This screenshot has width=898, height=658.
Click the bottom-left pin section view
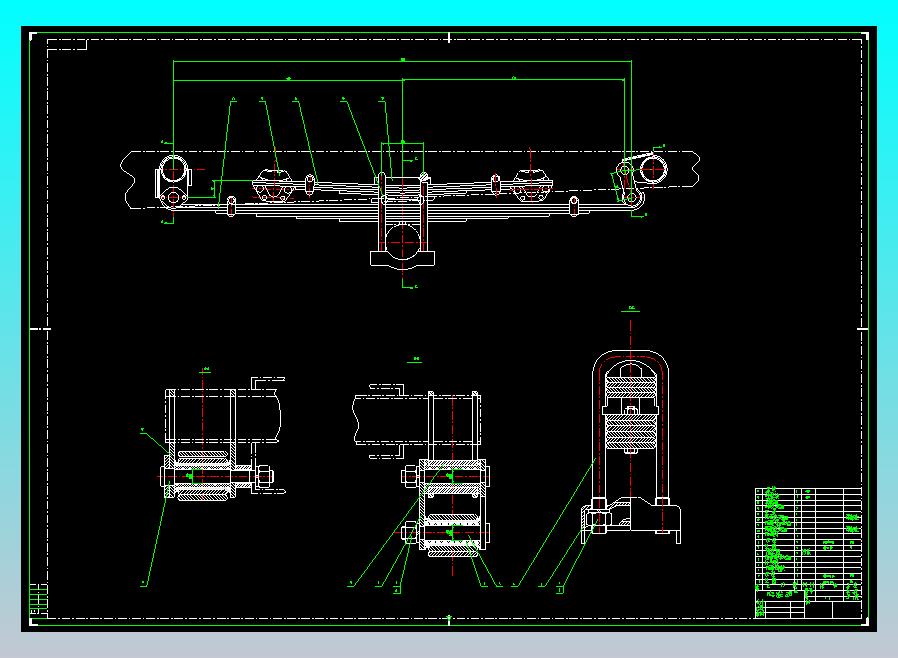coord(222,440)
